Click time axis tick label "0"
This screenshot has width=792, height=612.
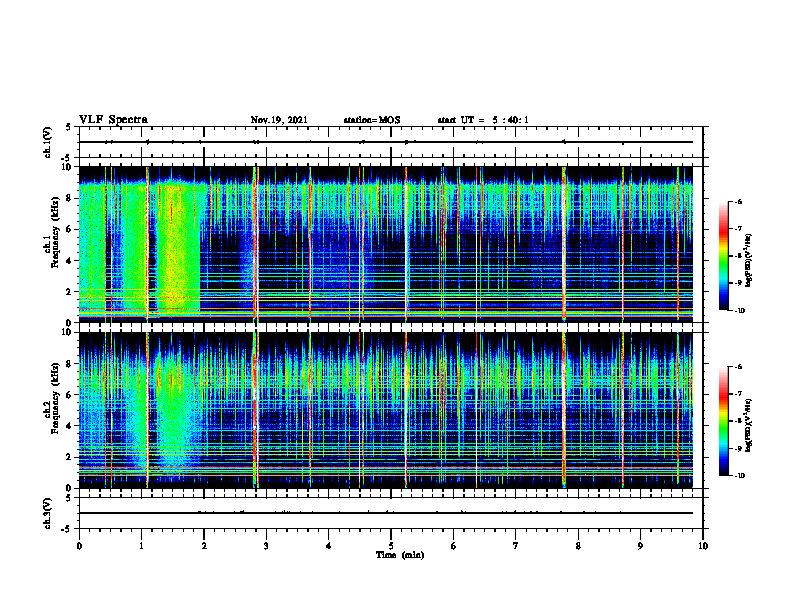pyautogui.click(x=79, y=546)
